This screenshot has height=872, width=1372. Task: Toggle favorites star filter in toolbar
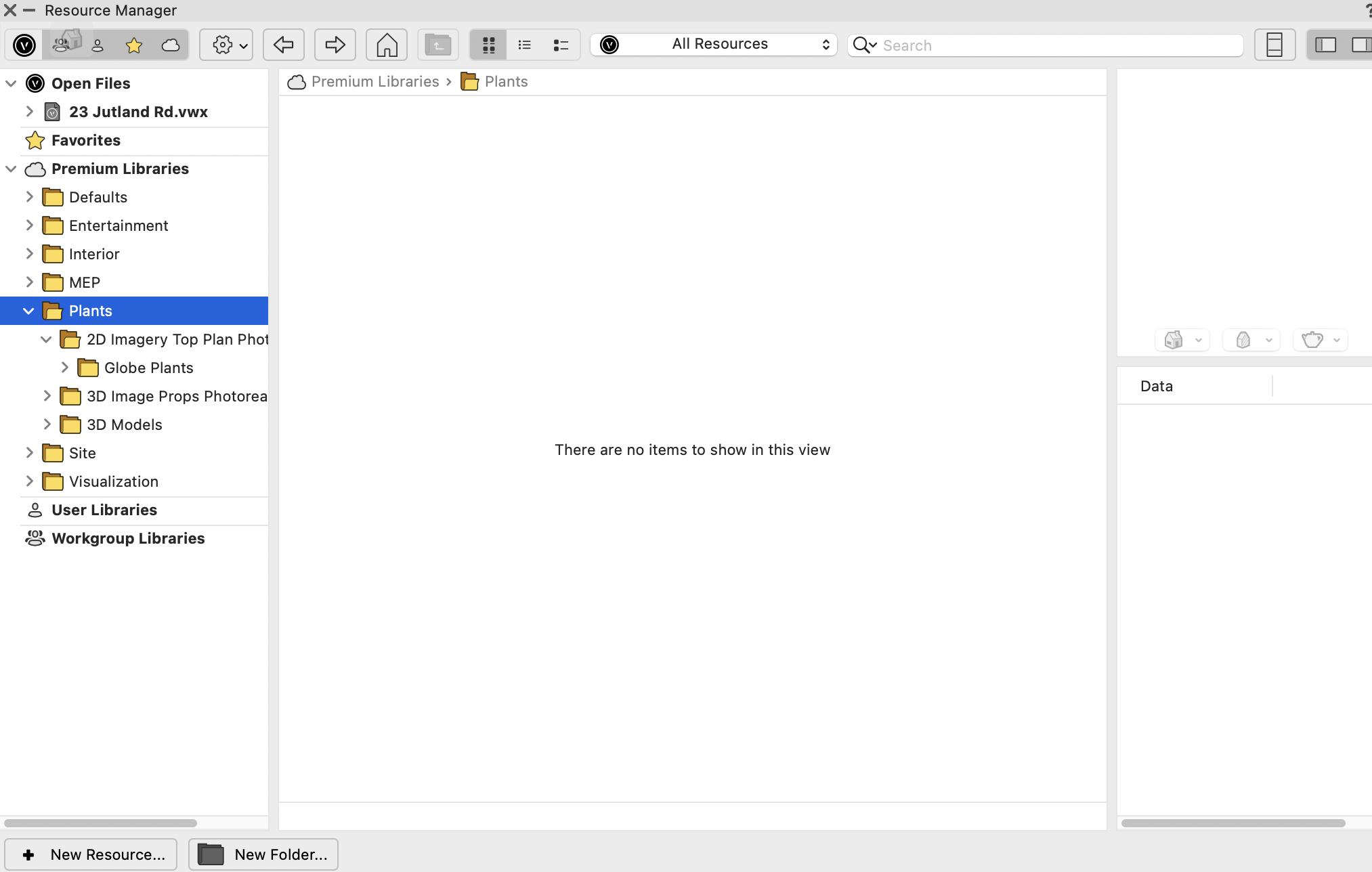click(x=134, y=45)
